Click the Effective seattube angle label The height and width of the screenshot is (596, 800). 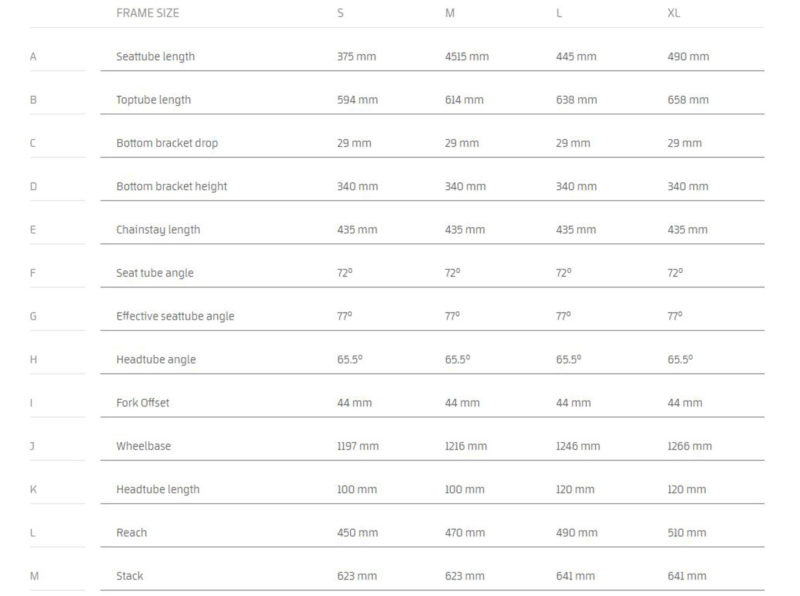point(175,316)
